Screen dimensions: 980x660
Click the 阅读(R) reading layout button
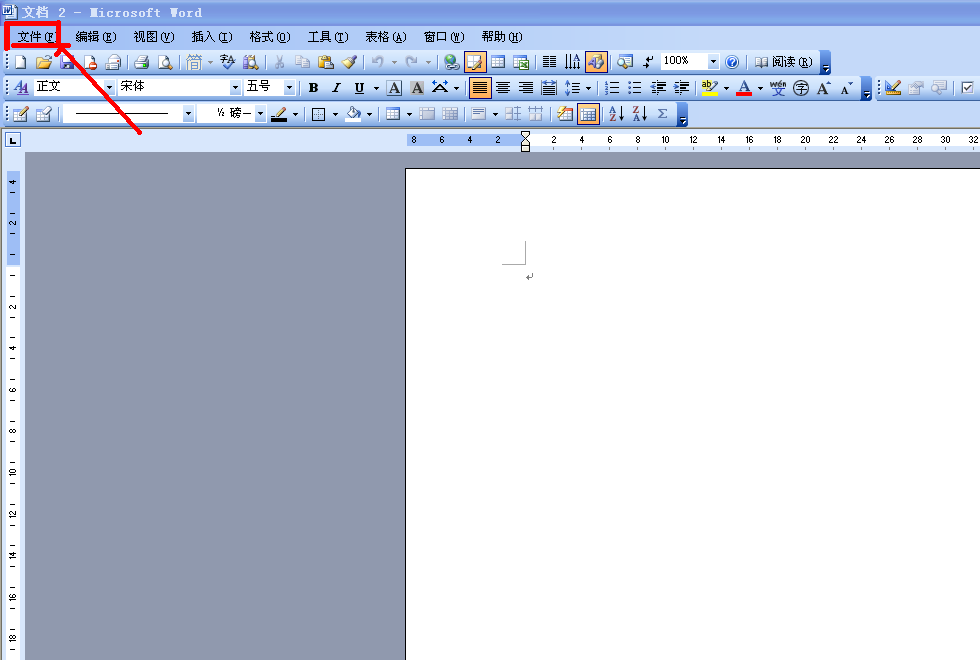(784, 62)
